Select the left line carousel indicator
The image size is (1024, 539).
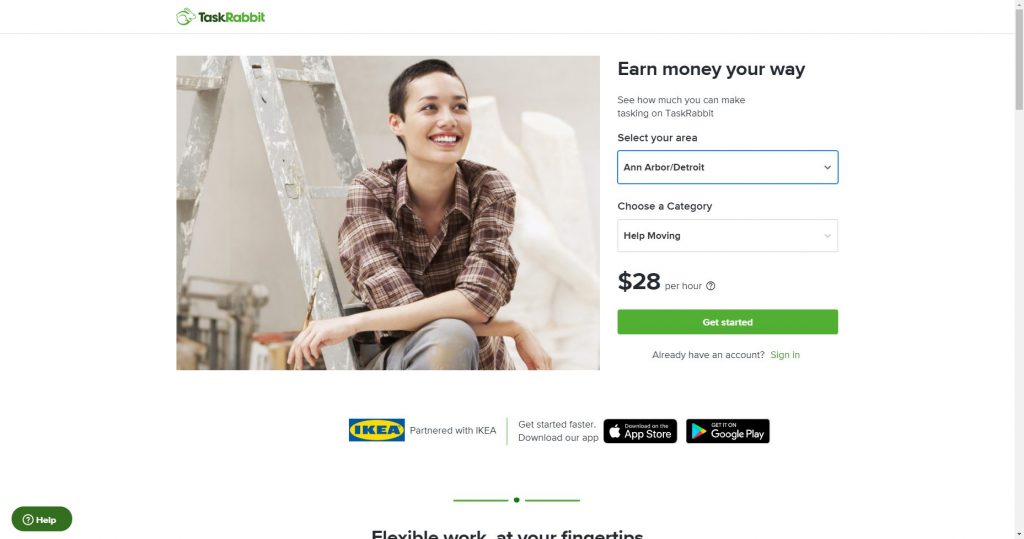coord(481,500)
